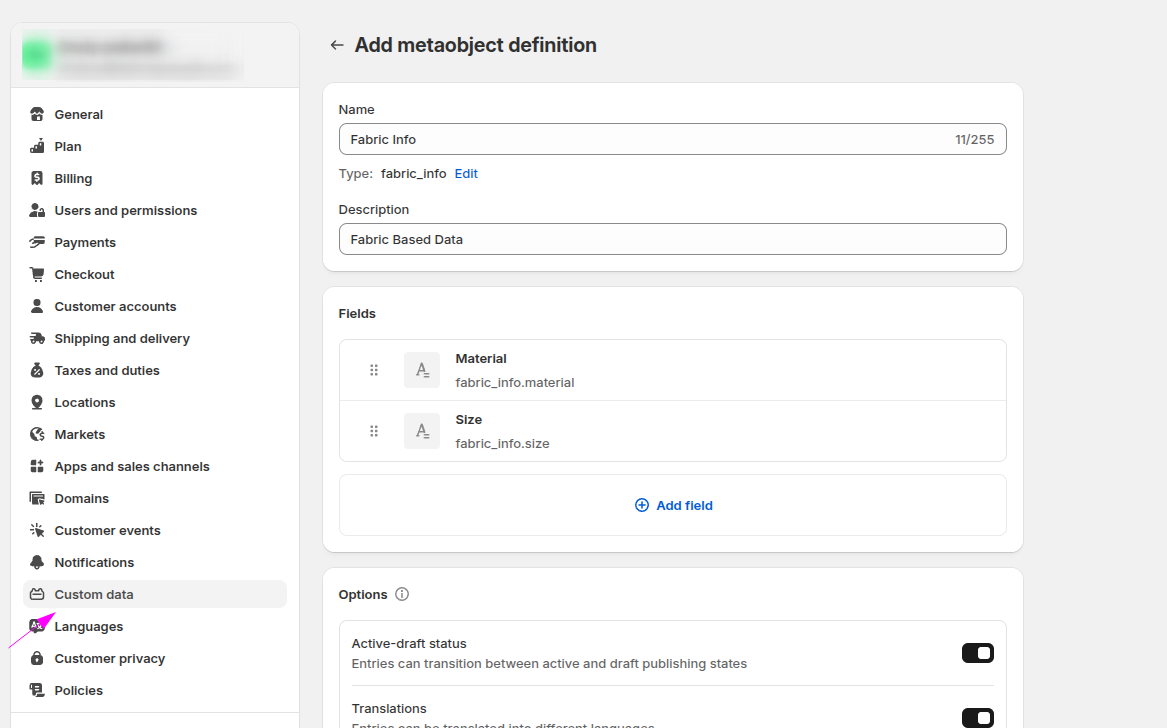Click the Billing dollar icon

point(37,178)
